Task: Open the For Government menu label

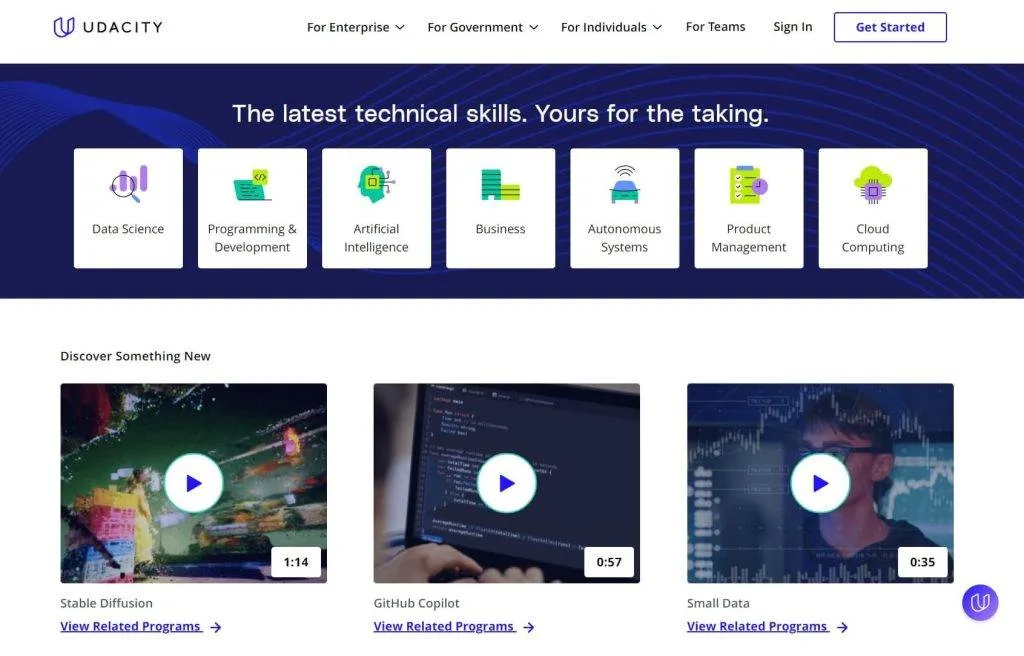Action: coord(475,27)
